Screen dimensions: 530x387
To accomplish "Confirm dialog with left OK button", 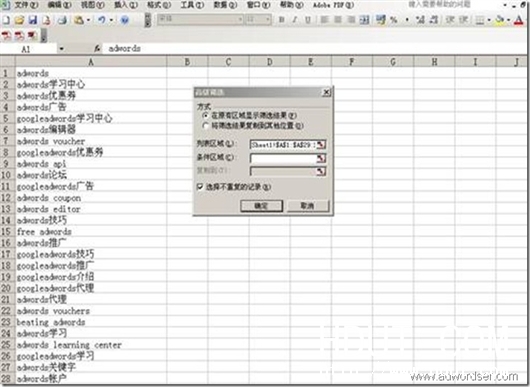I will tap(261, 206).
